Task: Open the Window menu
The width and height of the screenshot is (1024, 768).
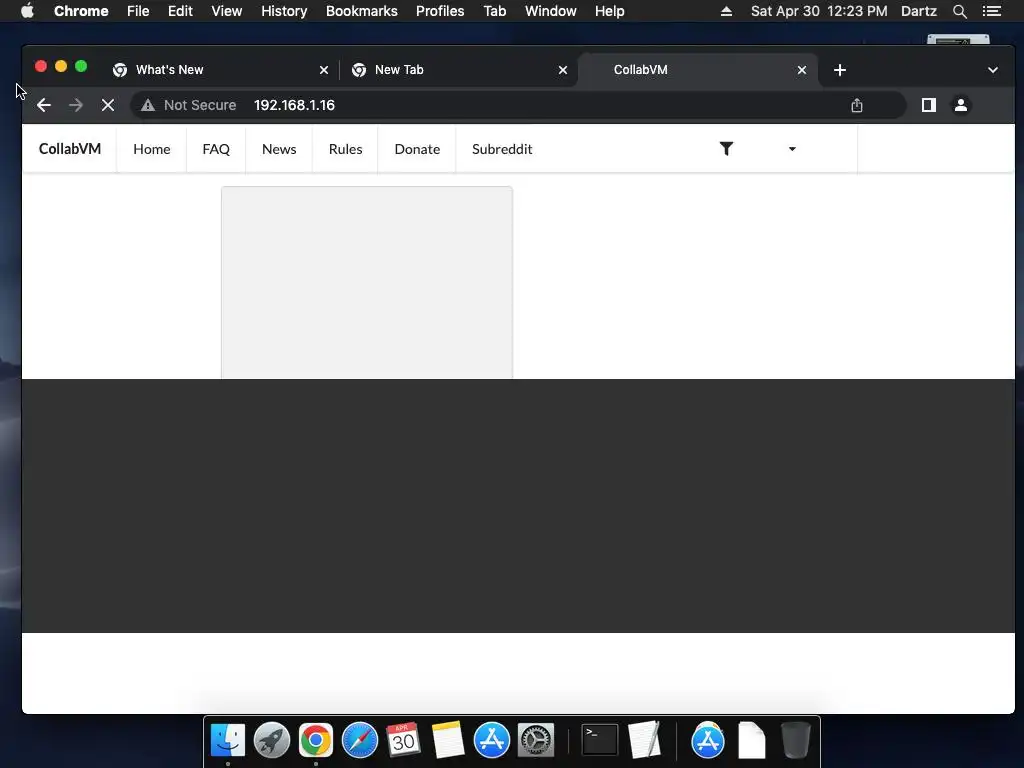Action: click(x=551, y=11)
